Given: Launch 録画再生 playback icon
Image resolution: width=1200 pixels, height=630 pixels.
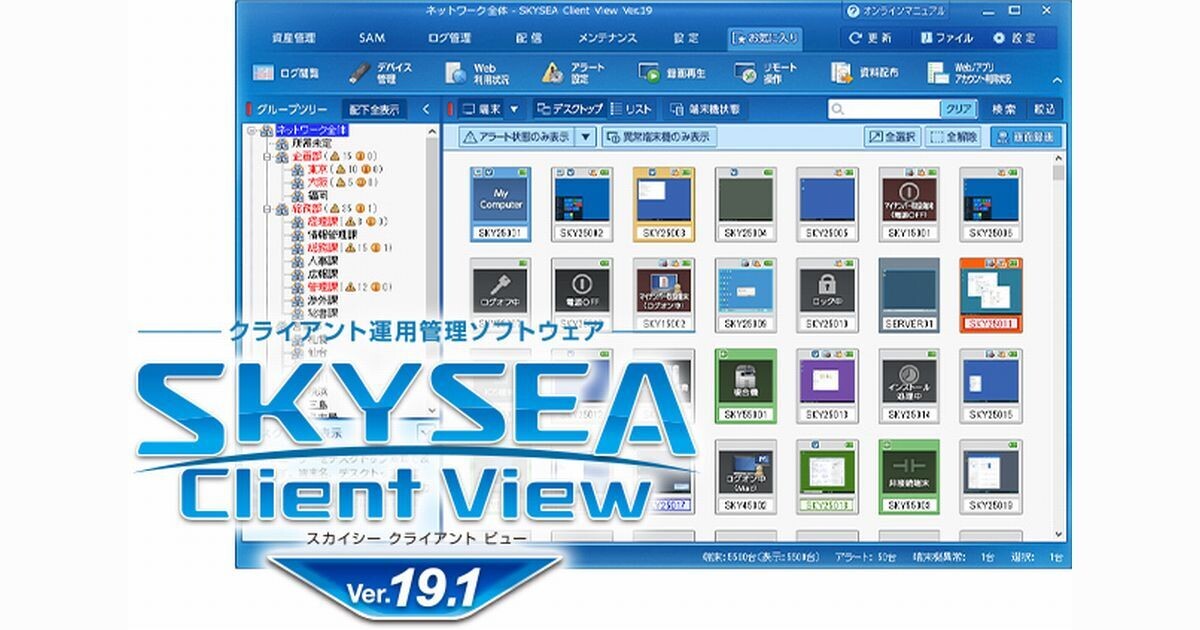Looking at the screenshot, I should coord(649,74).
